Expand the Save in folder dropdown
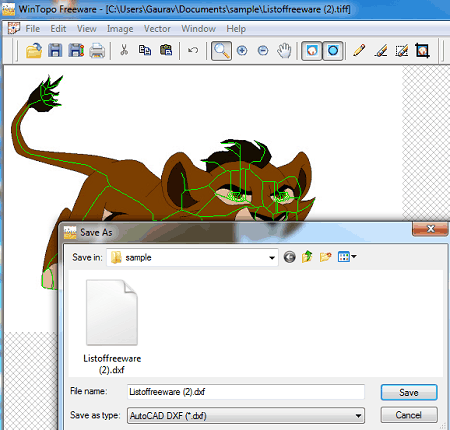 [272, 258]
